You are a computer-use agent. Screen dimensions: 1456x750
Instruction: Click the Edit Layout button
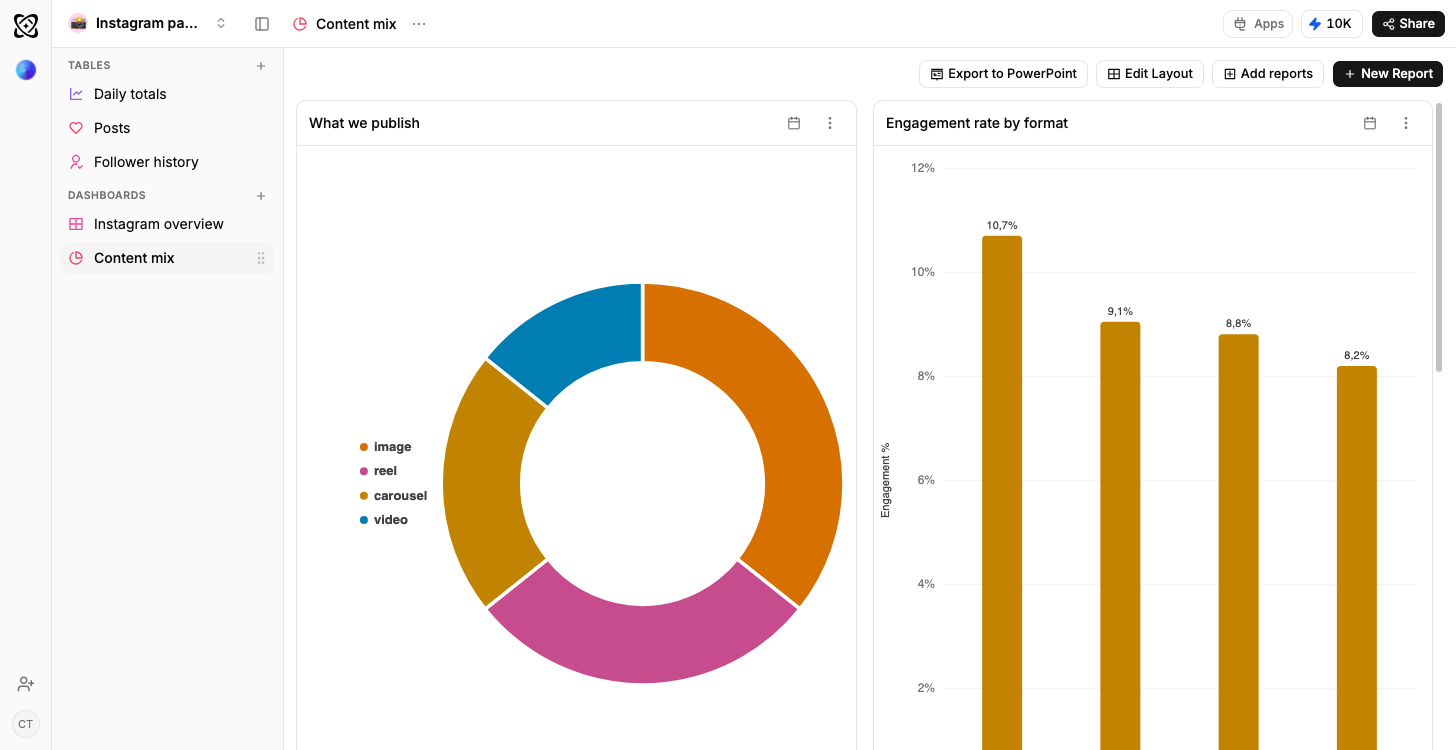tap(1150, 74)
